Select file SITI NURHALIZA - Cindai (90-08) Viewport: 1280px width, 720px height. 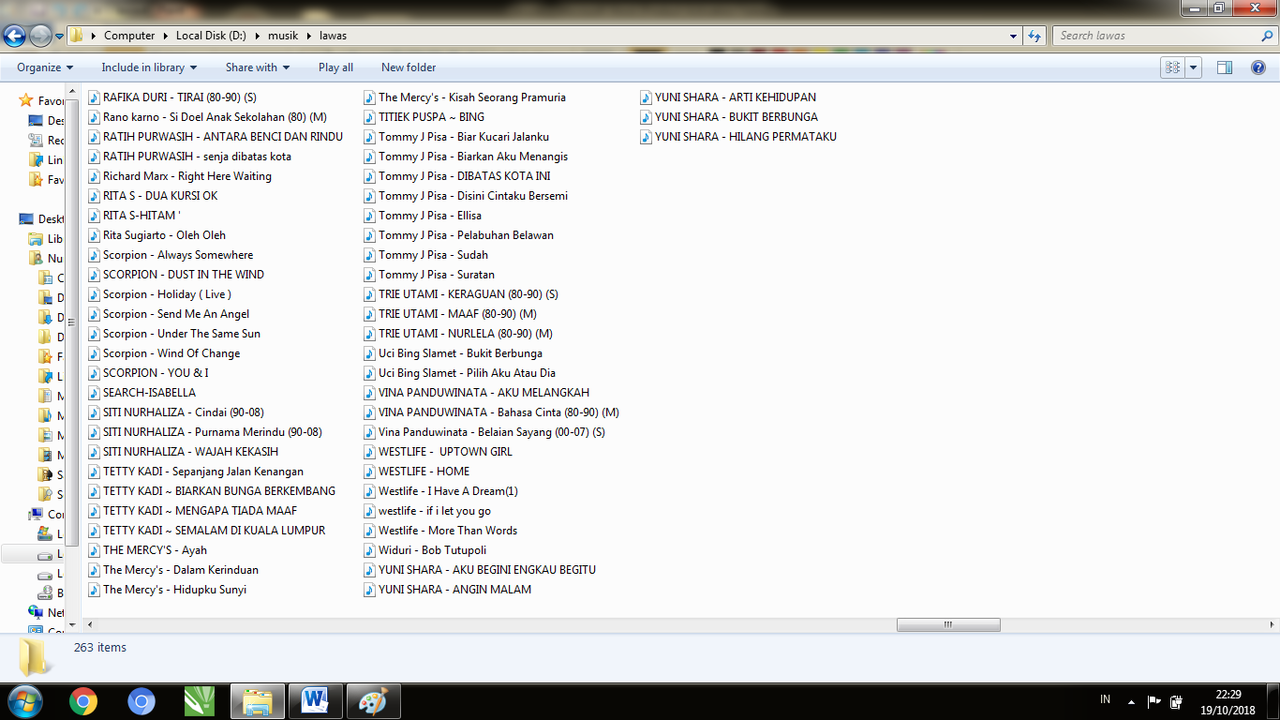pos(183,412)
